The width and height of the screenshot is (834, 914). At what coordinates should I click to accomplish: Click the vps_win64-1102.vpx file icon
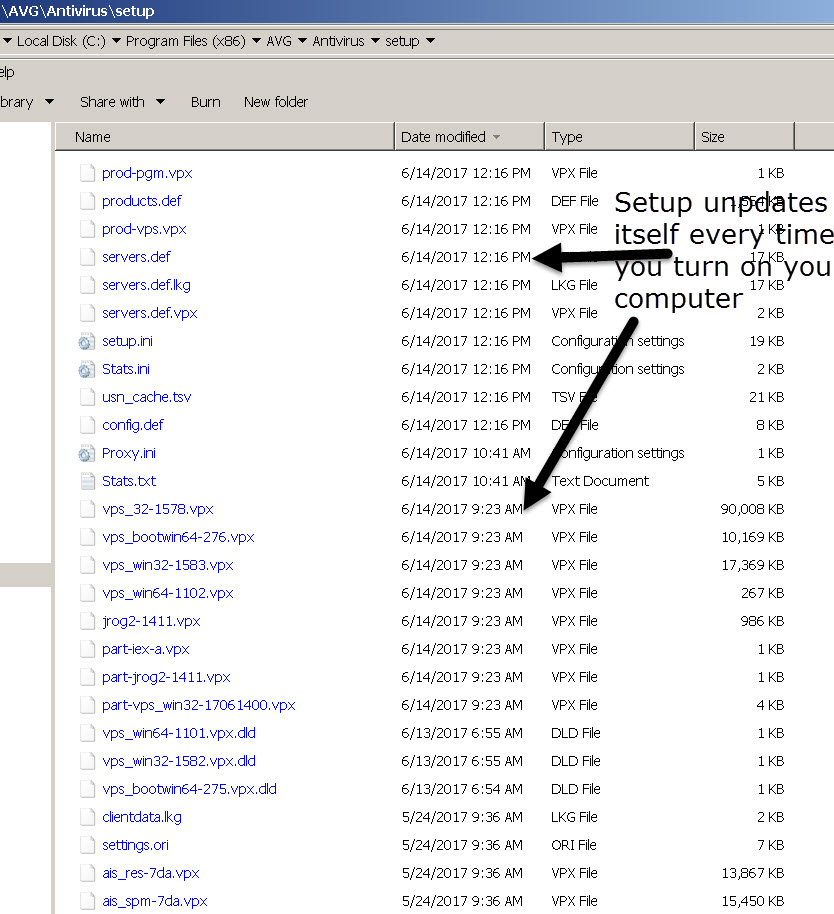(87, 593)
